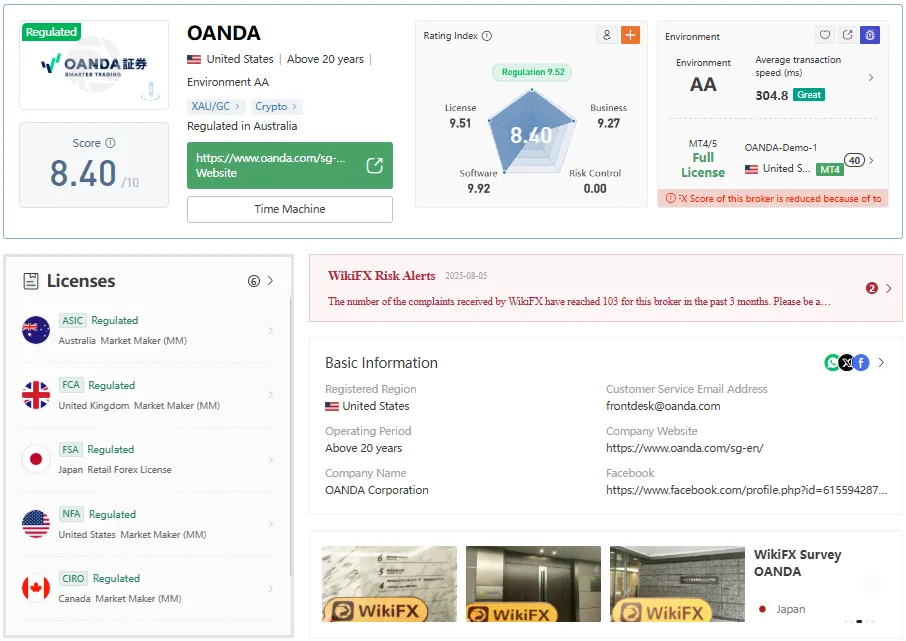Viewport: 906px width, 641px height.
Task: Click the X social icon
Action: [846, 362]
